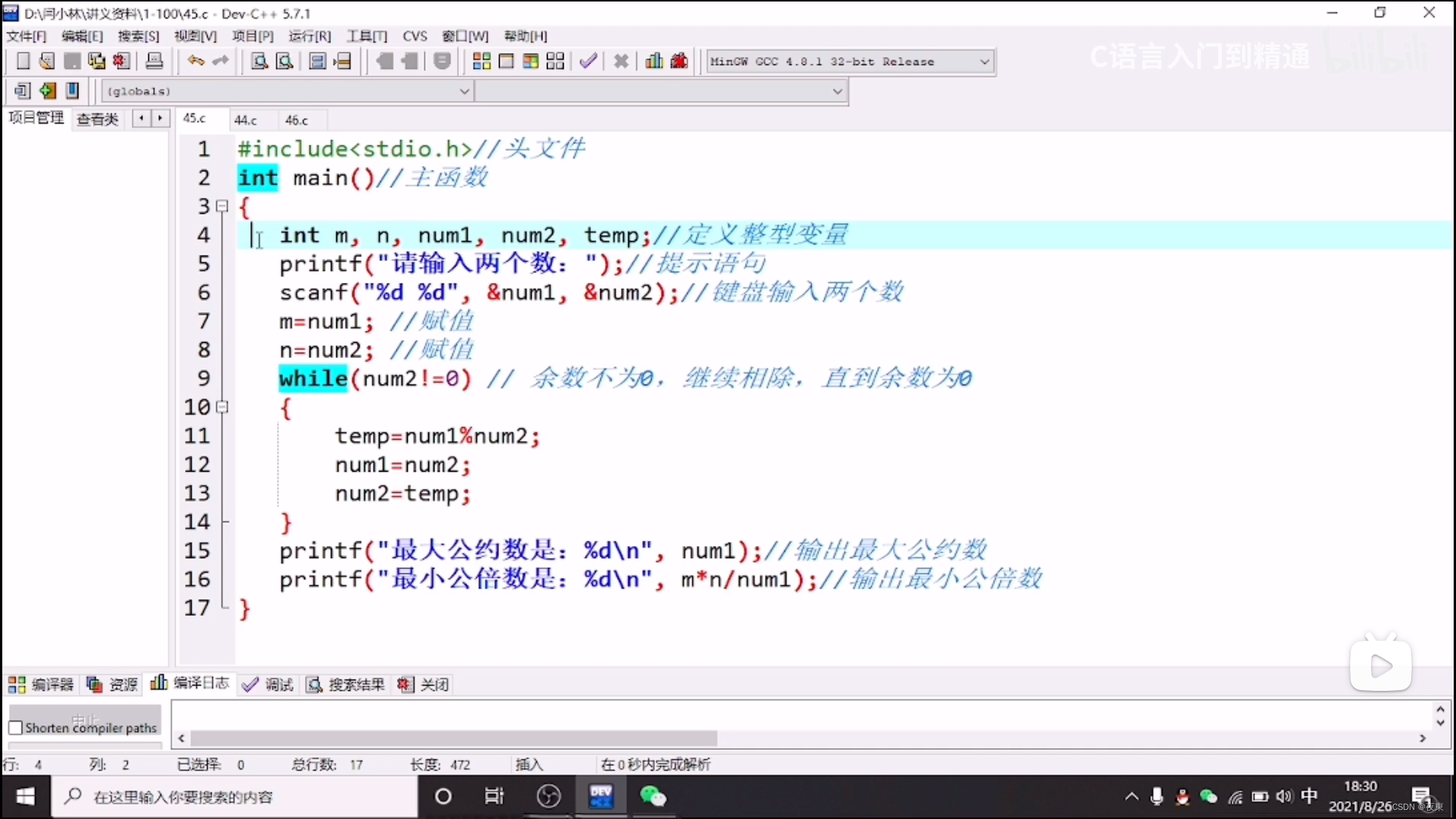Image resolution: width=1456 pixels, height=819 pixels.
Task: Switch to the 46.c file tab
Action: [297, 120]
